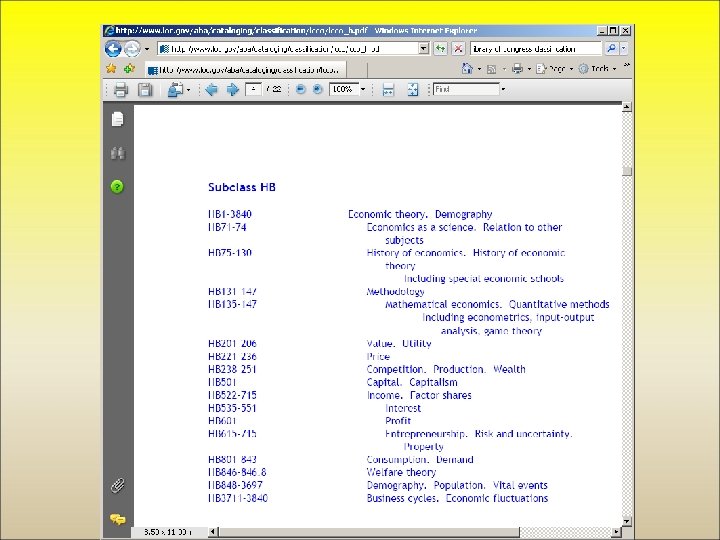
Task: Open recent pages dropdown beside Forward
Action: [147, 49]
